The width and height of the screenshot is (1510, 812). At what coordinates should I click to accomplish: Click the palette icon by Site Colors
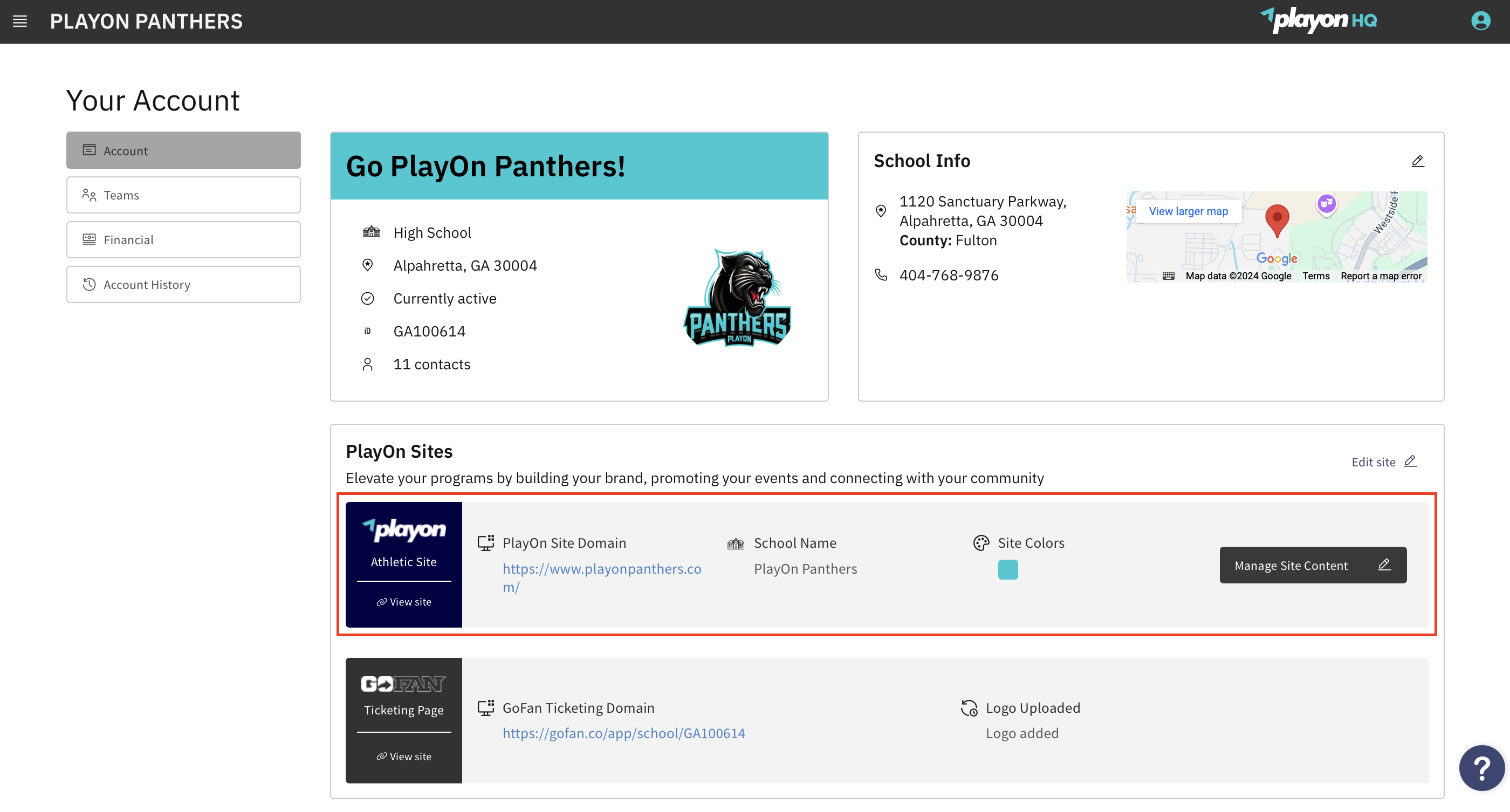pyautogui.click(x=981, y=542)
